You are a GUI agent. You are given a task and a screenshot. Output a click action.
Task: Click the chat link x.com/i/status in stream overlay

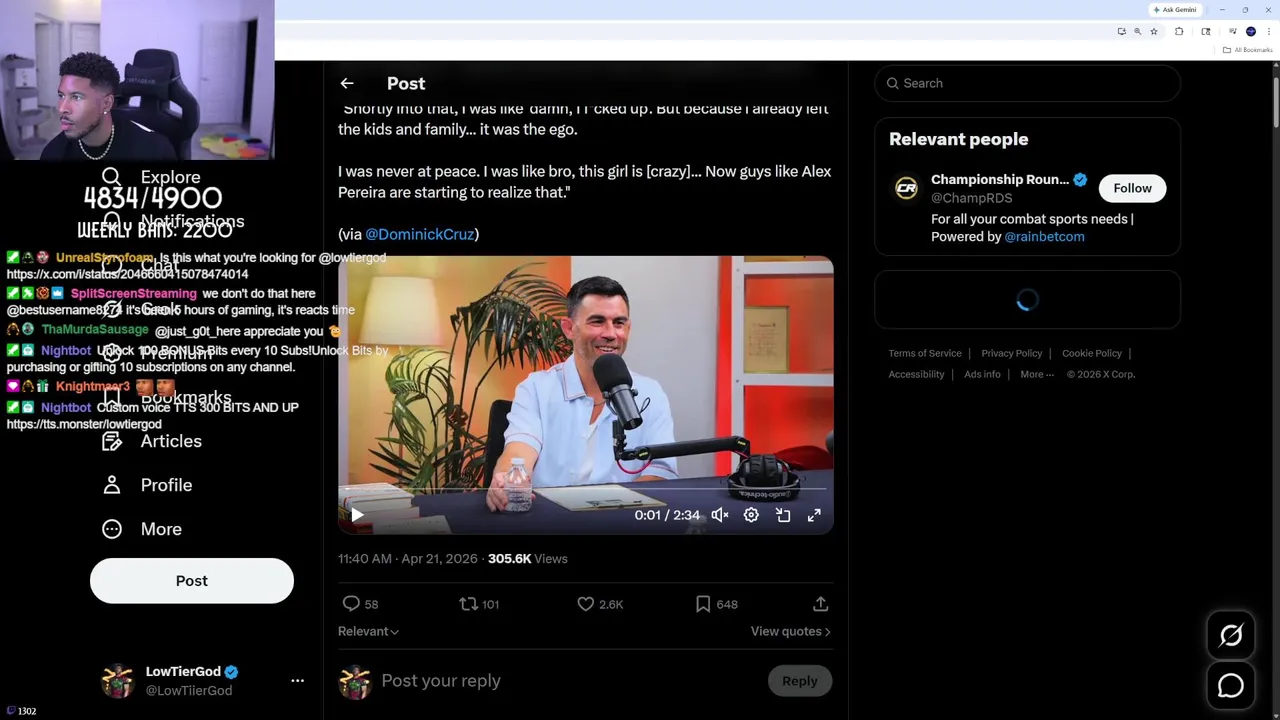point(127,274)
